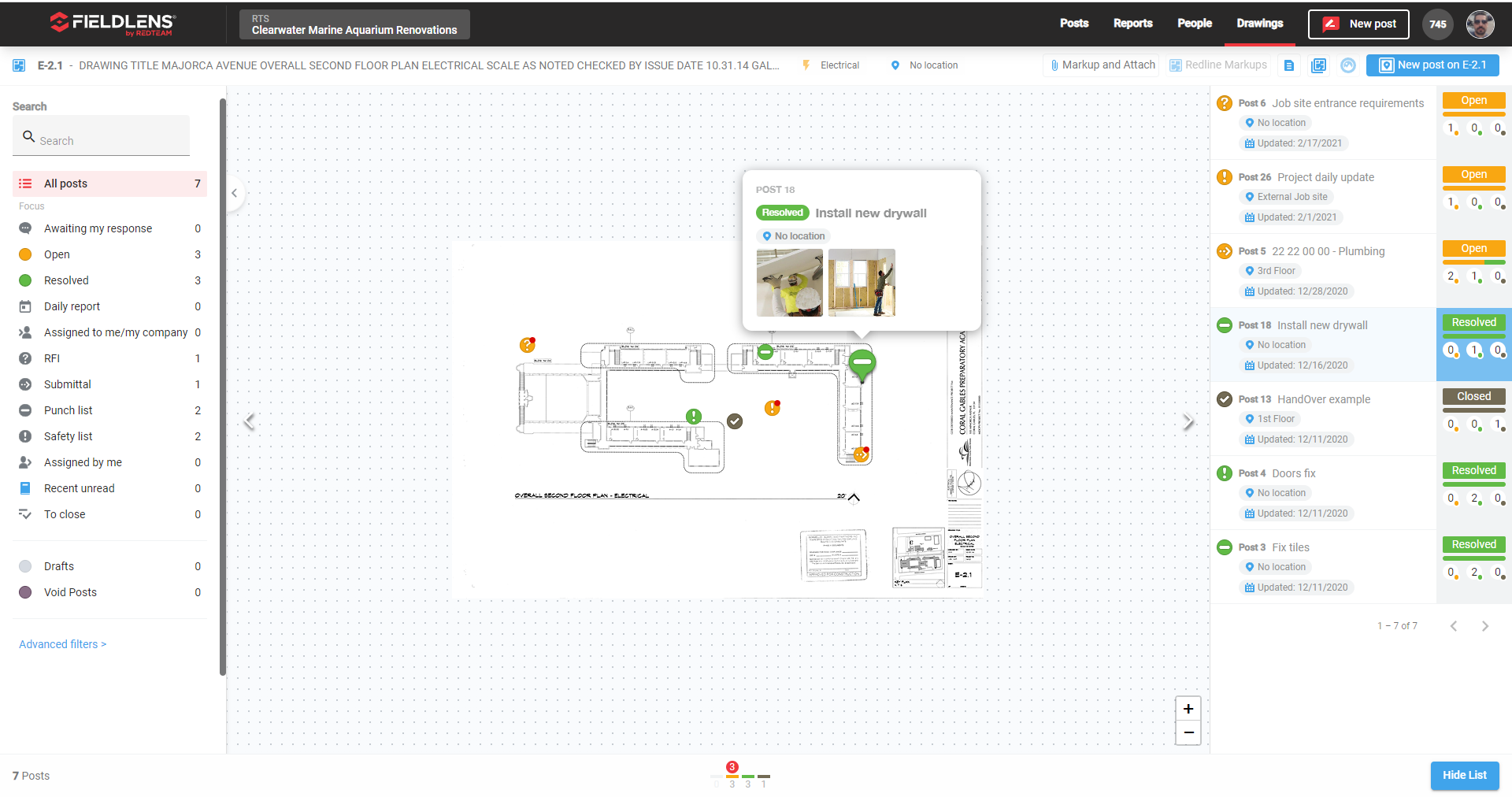This screenshot has width=1512, height=797.
Task: Collapse the search sidebar with the chevron
Action: 234,192
